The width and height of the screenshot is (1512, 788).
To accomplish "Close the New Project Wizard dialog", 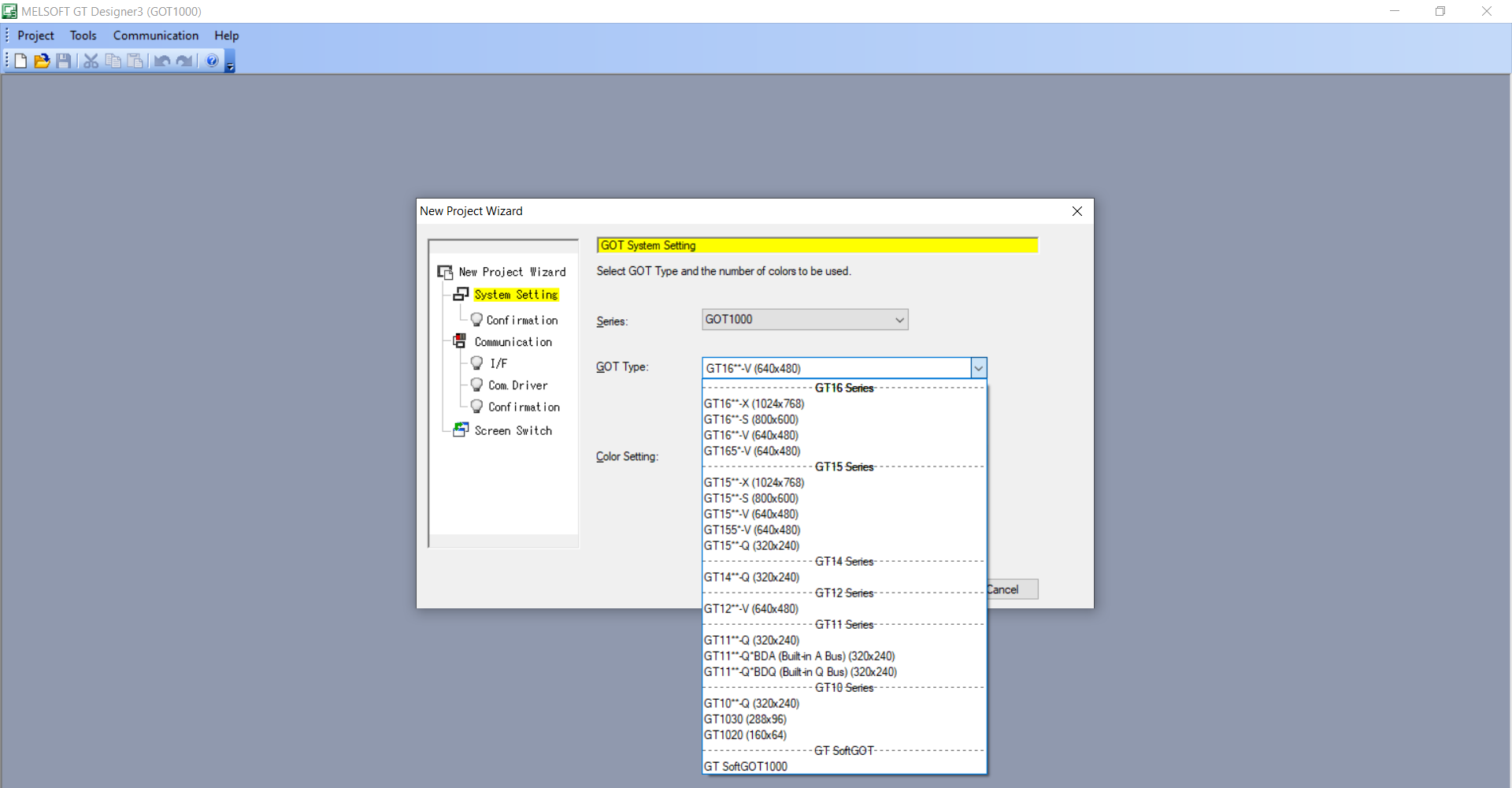I will click(x=1077, y=211).
